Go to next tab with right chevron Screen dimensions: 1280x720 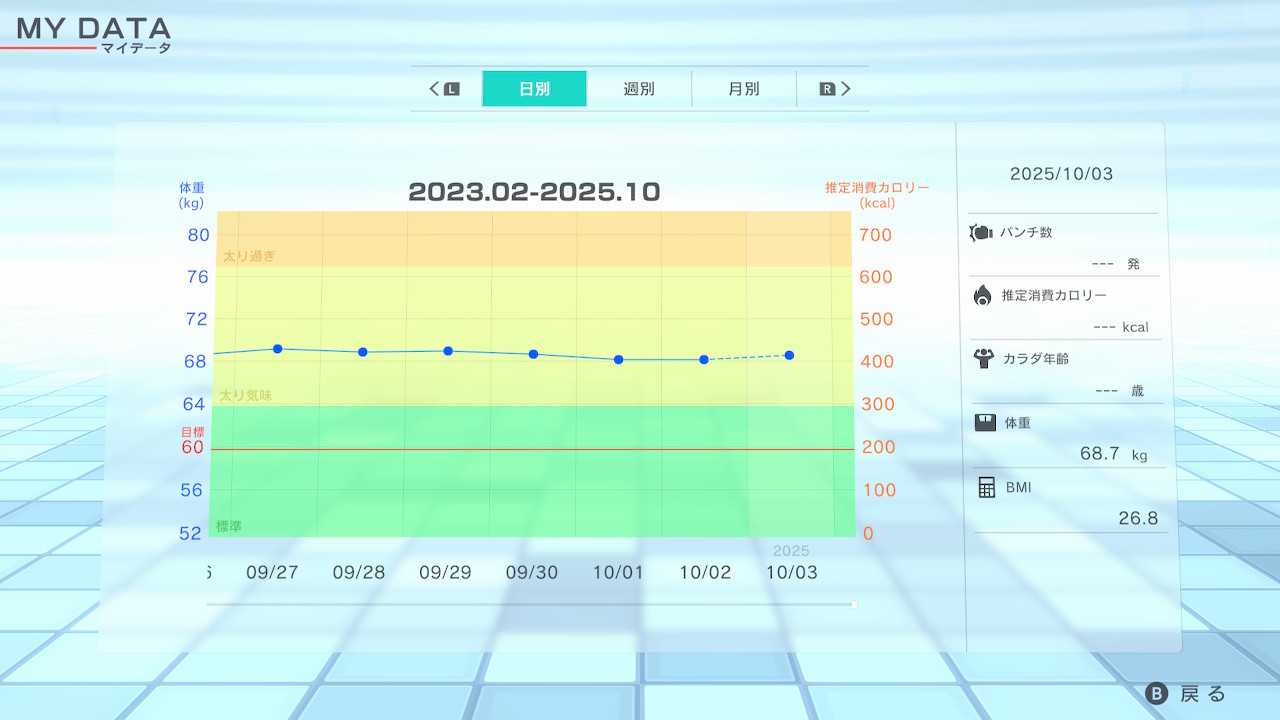[x=846, y=89]
